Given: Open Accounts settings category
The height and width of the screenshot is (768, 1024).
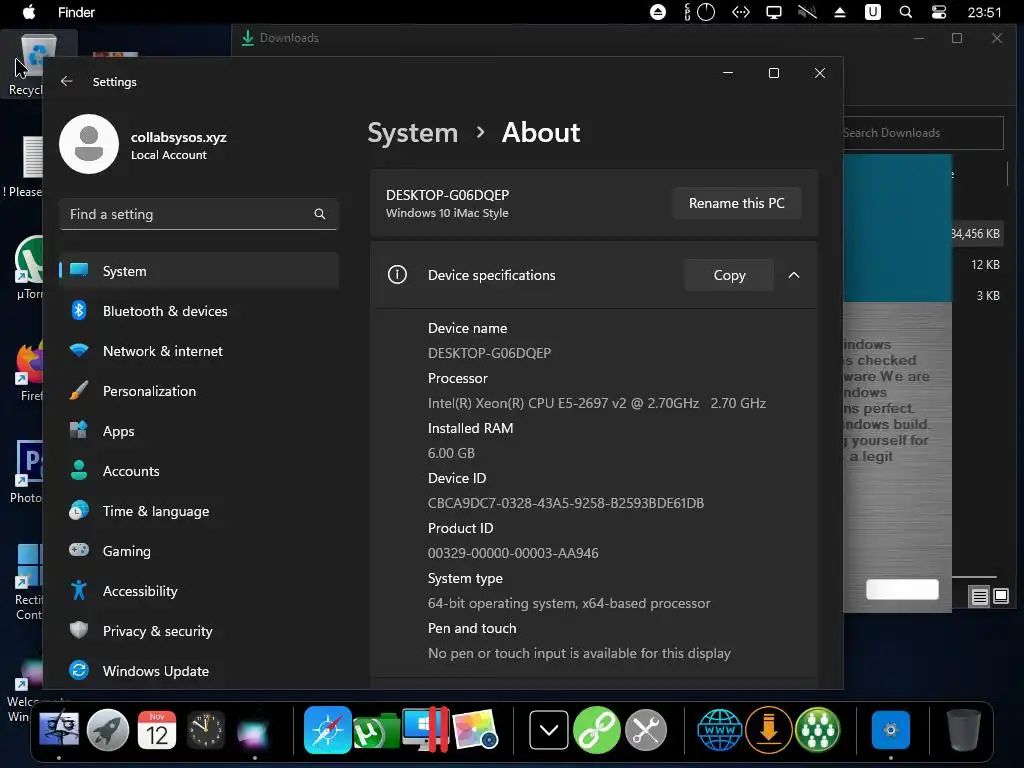Looking at the screenshot, I should click(199, 471).
